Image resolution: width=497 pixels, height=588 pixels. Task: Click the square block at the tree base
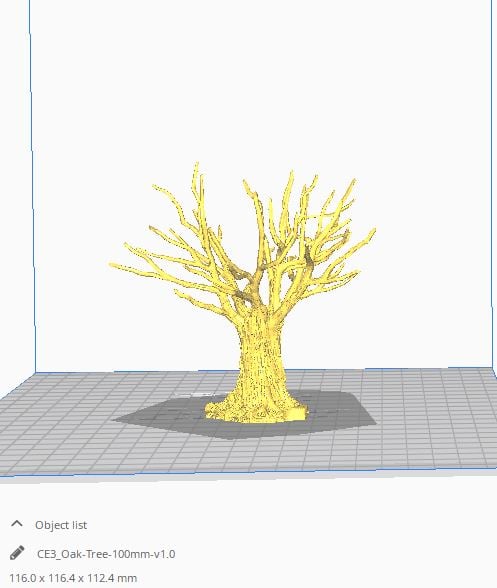click(296, 414)
